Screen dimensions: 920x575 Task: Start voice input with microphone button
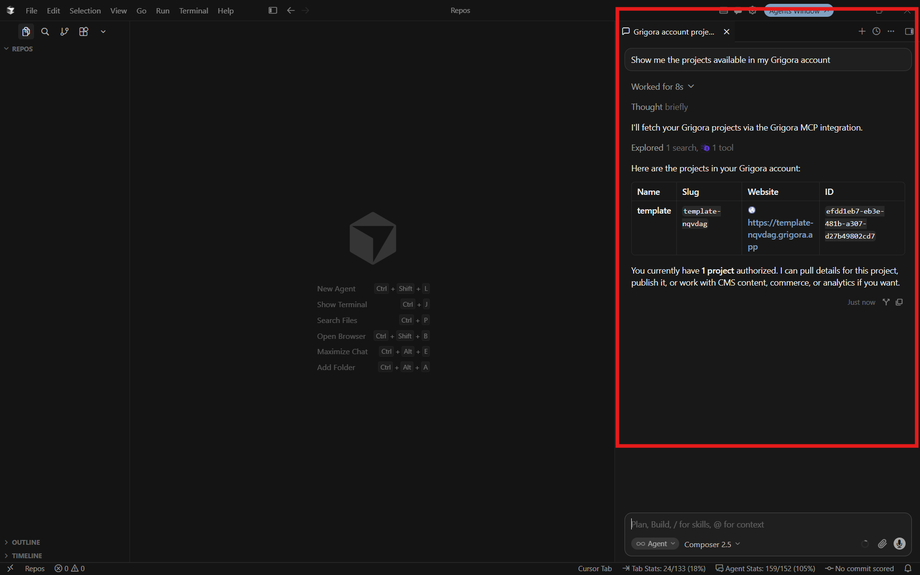point(899,544)
